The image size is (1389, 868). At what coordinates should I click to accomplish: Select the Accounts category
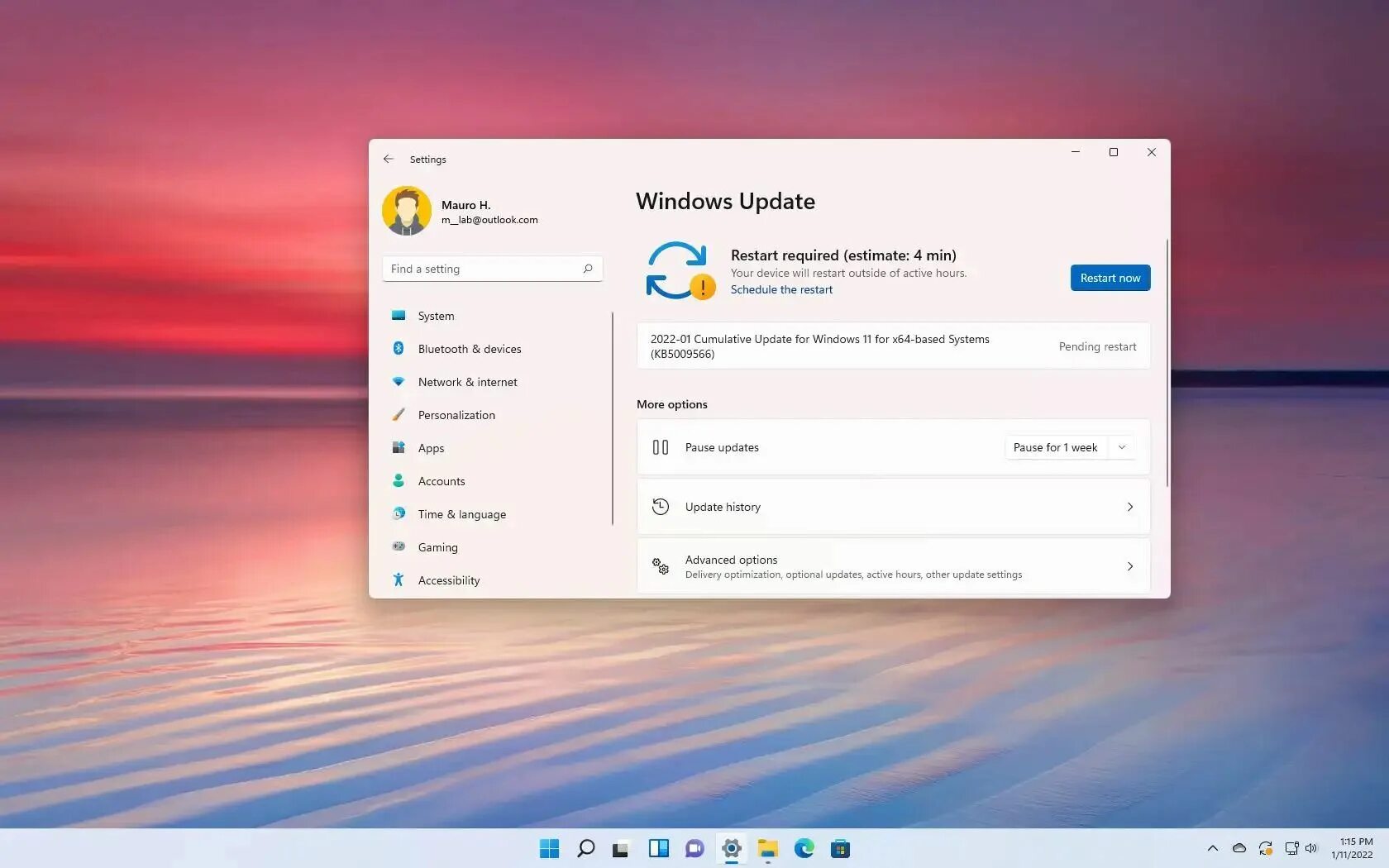pyautogui.click(x=493, y=481)
